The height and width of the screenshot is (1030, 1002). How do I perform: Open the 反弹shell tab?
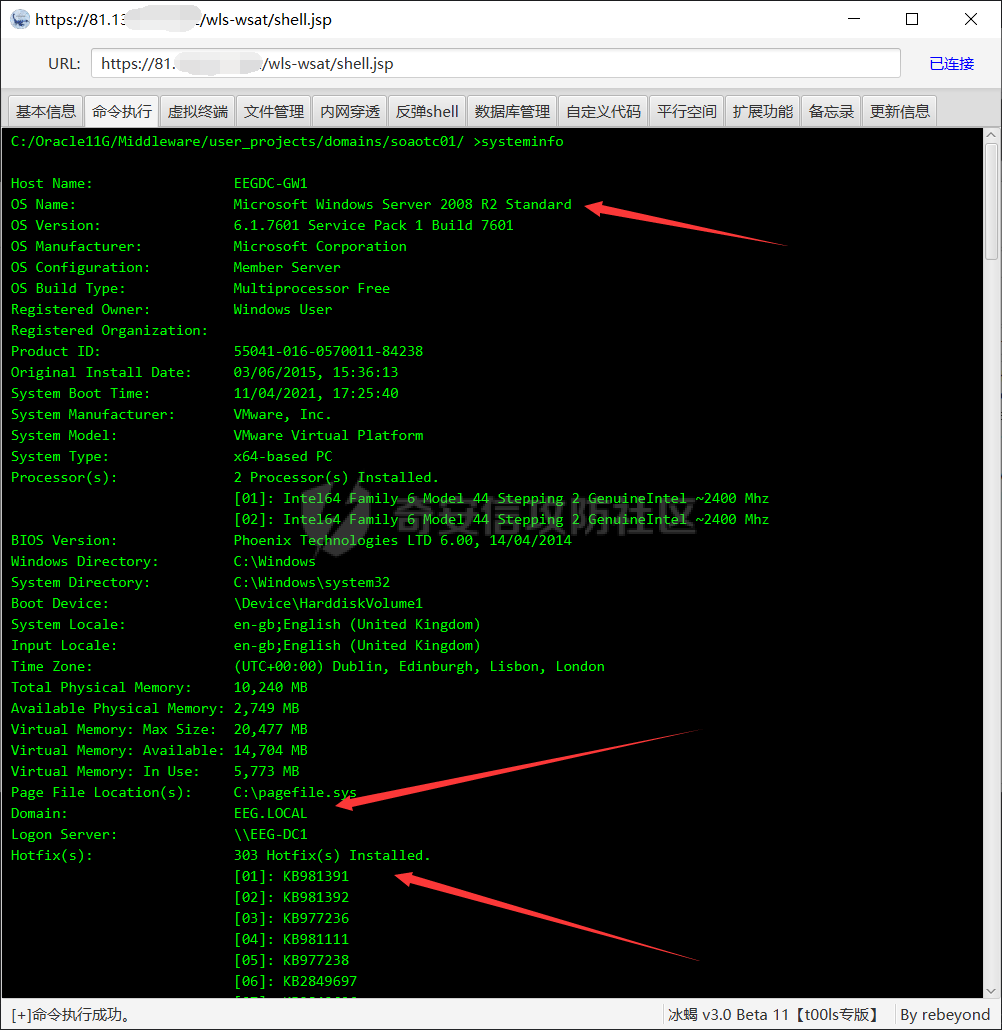pyautogui.click(x=427, y=111)
